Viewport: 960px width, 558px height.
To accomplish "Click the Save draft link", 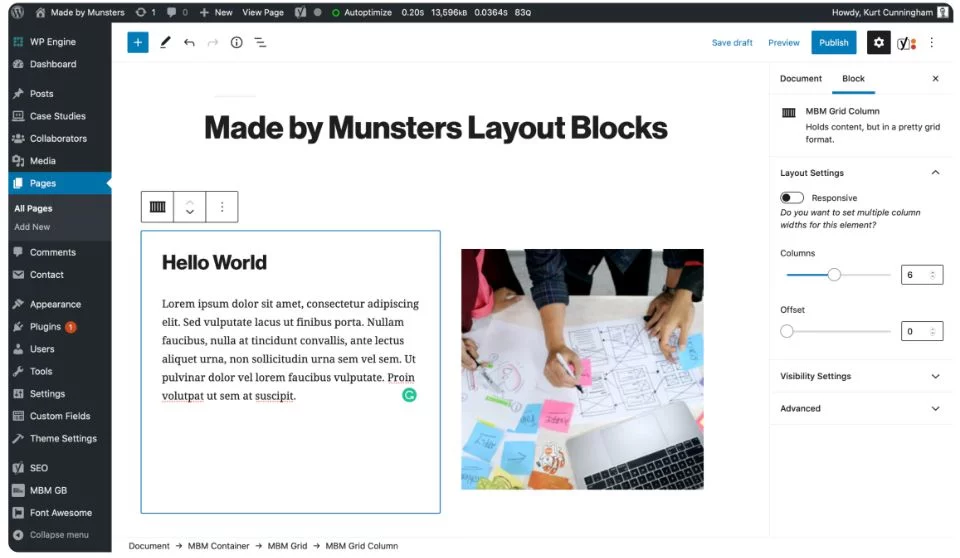I will (732, 43).
